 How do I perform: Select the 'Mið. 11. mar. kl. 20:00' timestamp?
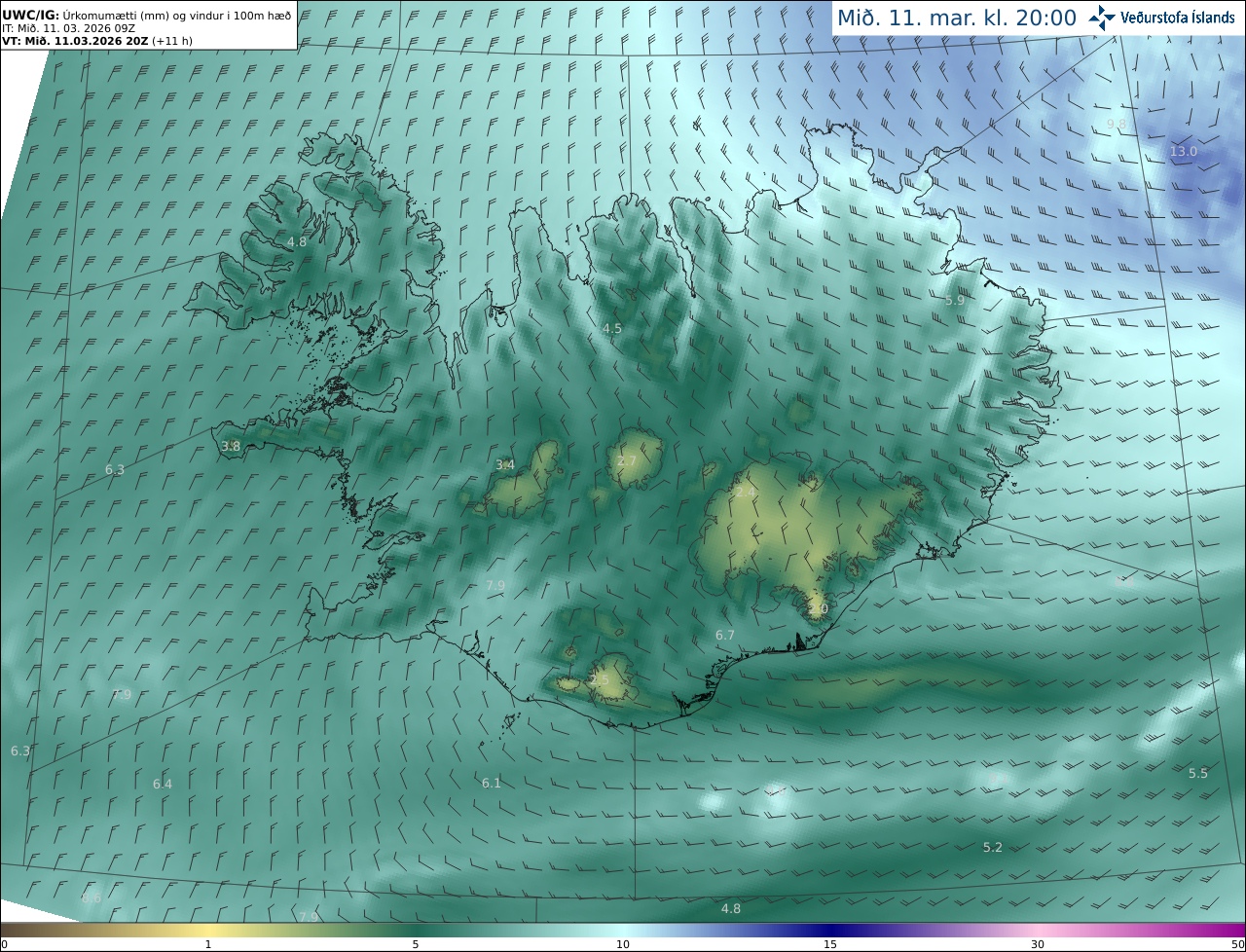point(957,18)
